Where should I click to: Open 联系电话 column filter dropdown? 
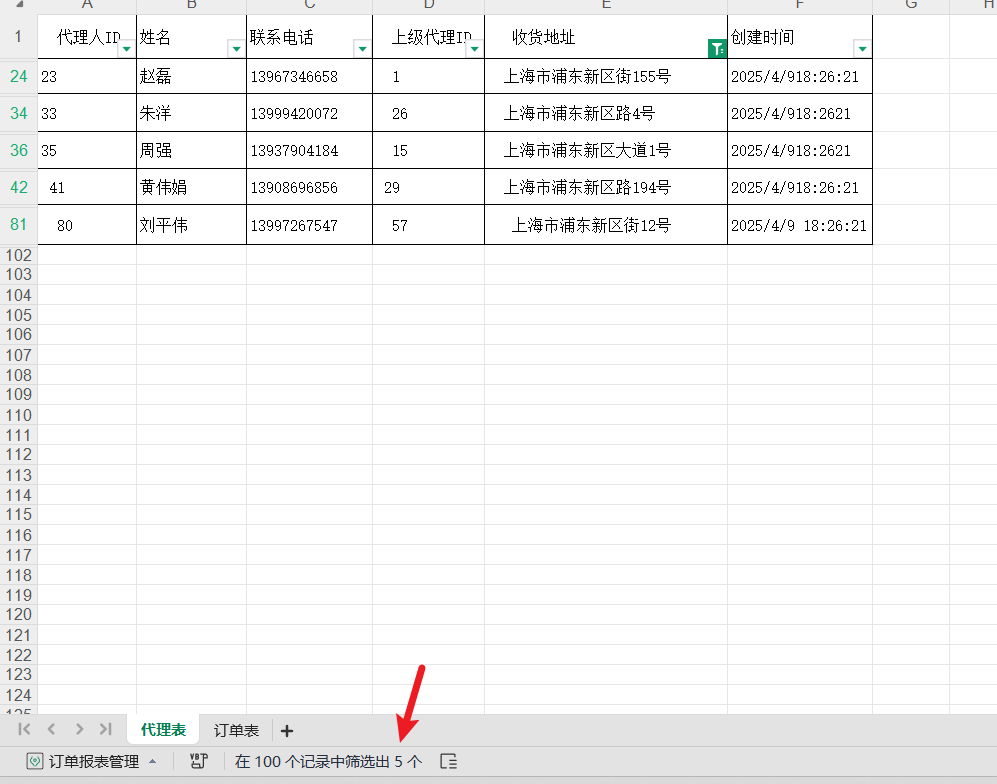[x=362, y=48]
